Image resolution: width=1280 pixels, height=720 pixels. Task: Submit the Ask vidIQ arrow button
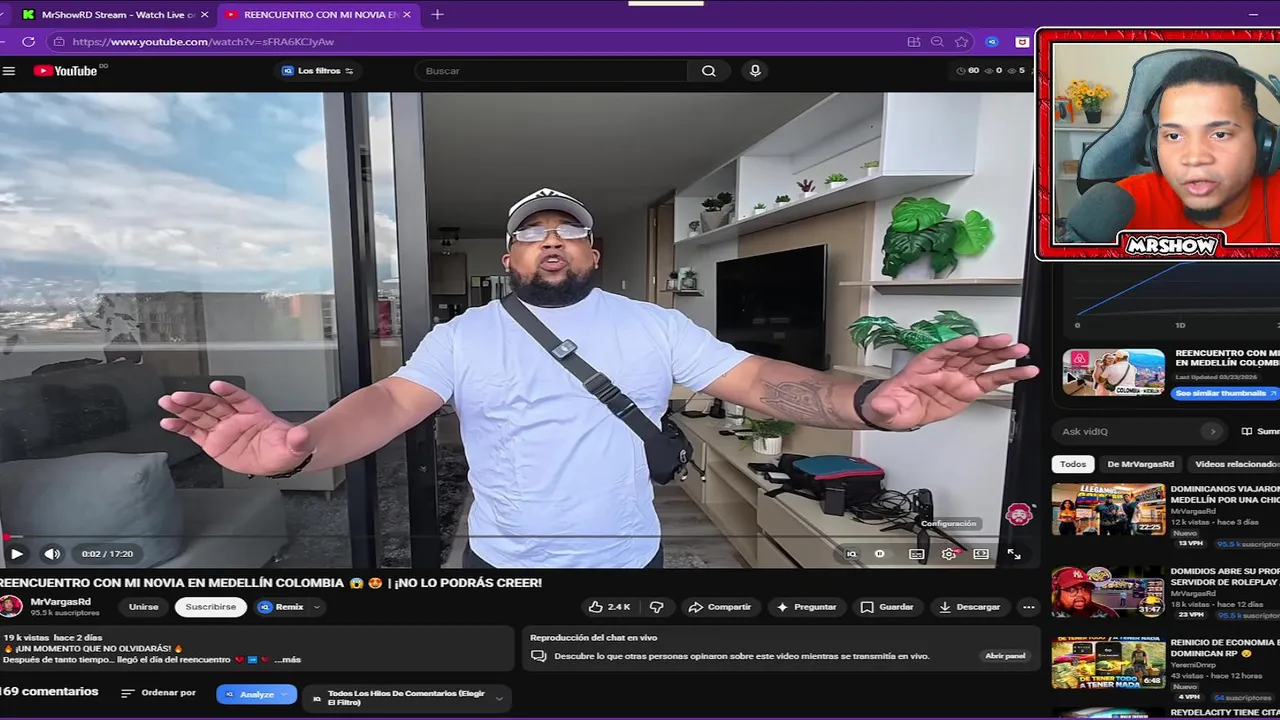pos(1213,431)
